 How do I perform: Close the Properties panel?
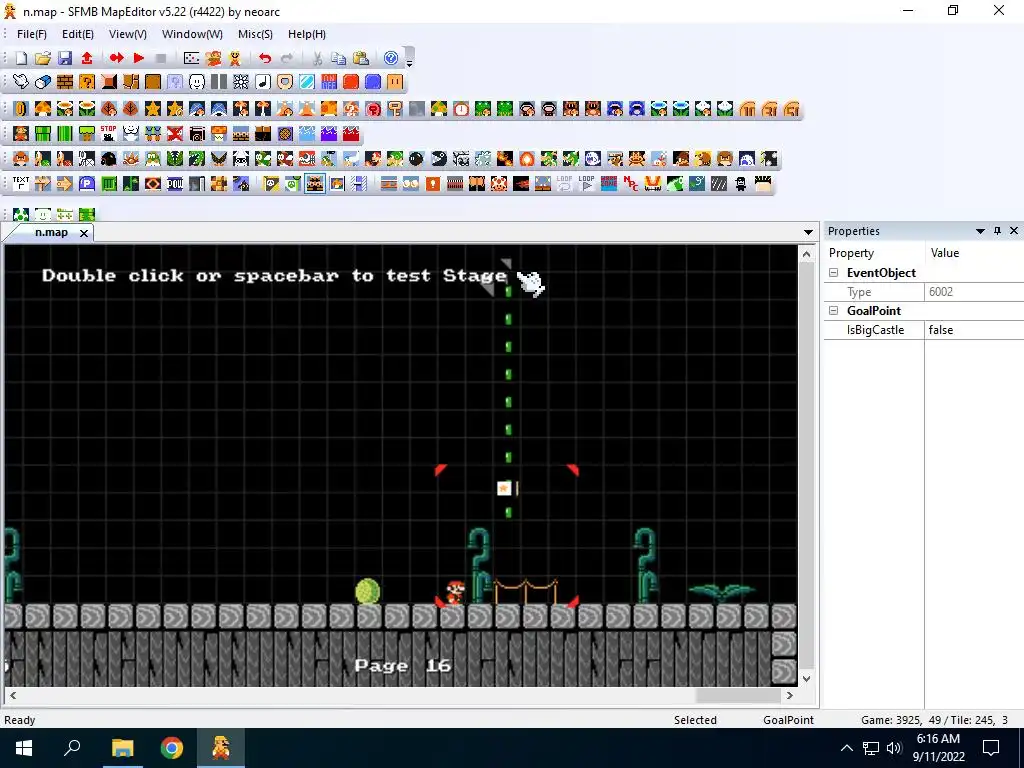click(x=1014, y=231)
